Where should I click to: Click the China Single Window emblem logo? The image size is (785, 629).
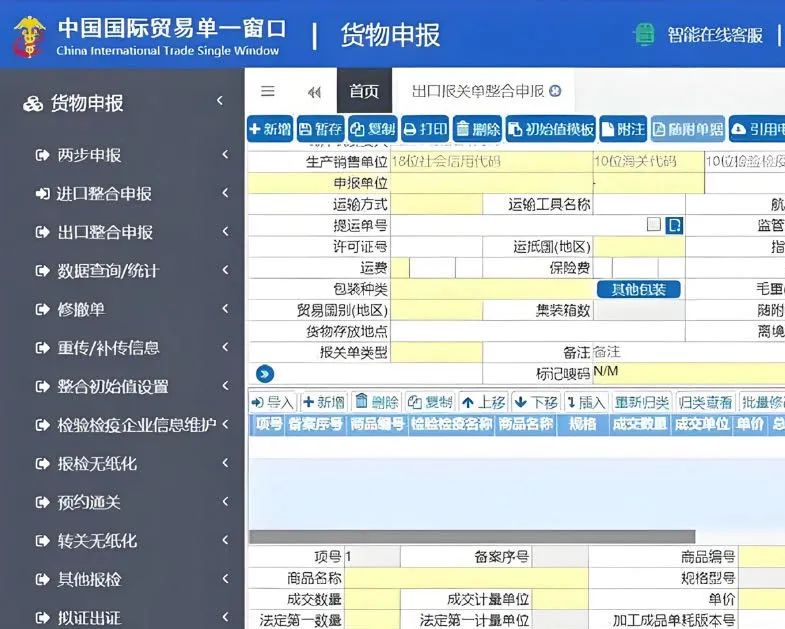pyautogui.click(x=30, y=36)
